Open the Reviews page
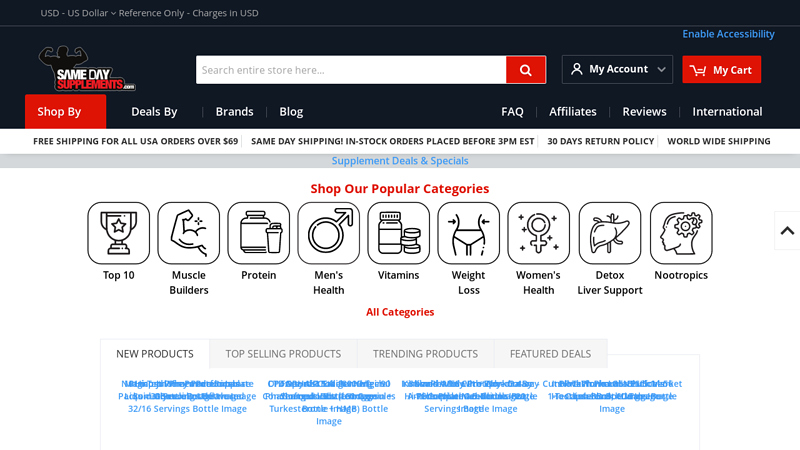This screenshot has width=800, height=450. click(x=644, y=111)
